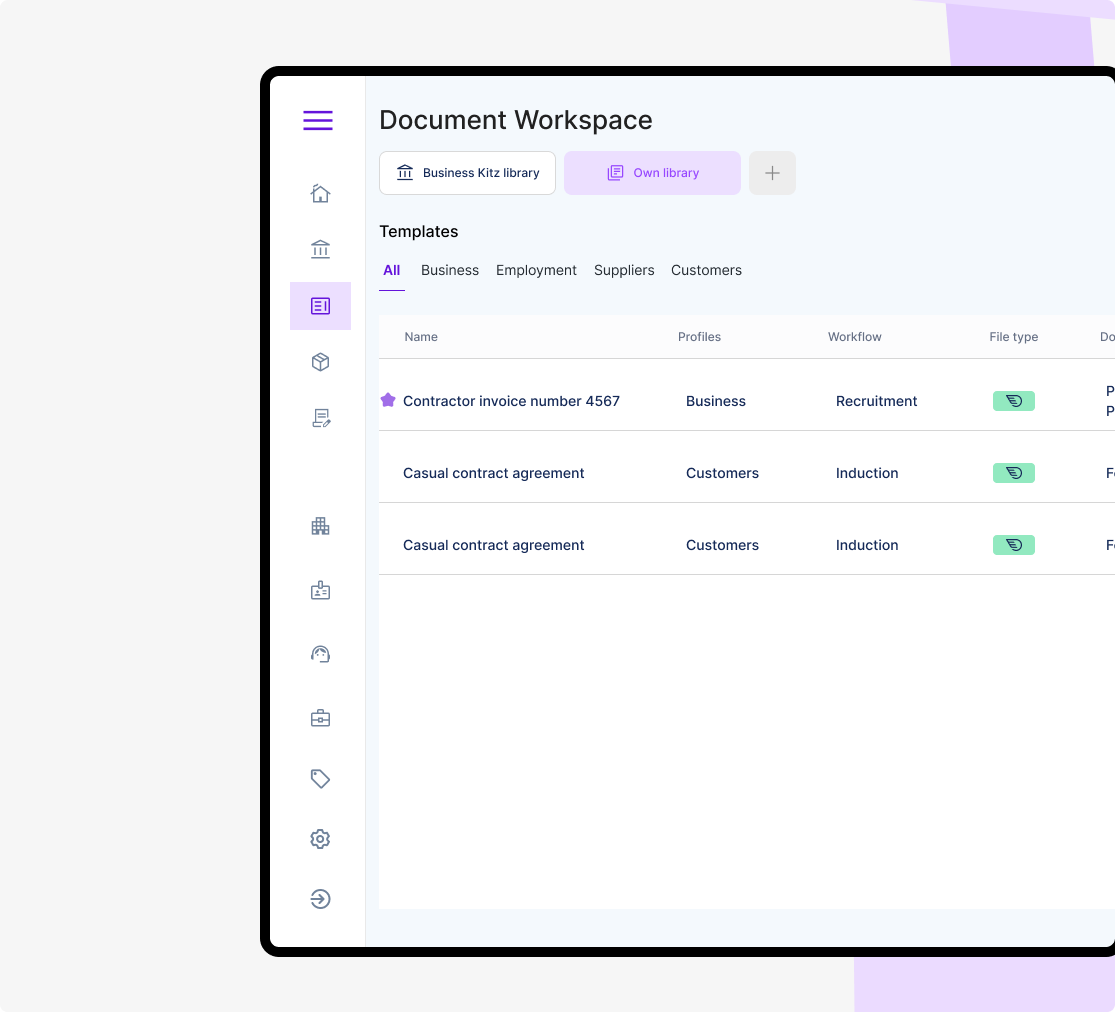Select the Suppliers tab
Image resolution: width=1115 pixels, height=1012 pixels.
[624, 270]
